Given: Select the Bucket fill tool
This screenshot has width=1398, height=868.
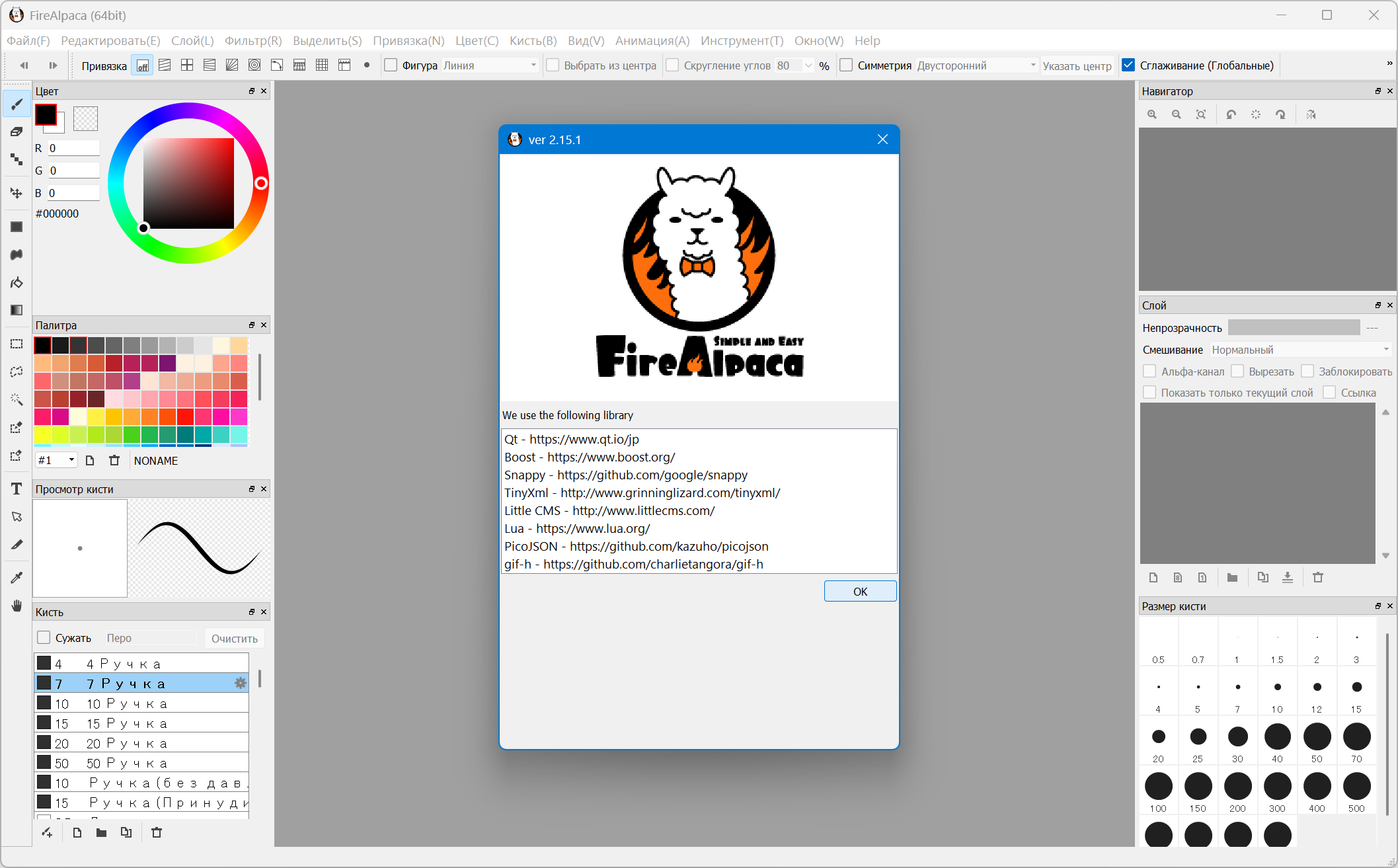Looking at the screenshot, I should [17, 282].
